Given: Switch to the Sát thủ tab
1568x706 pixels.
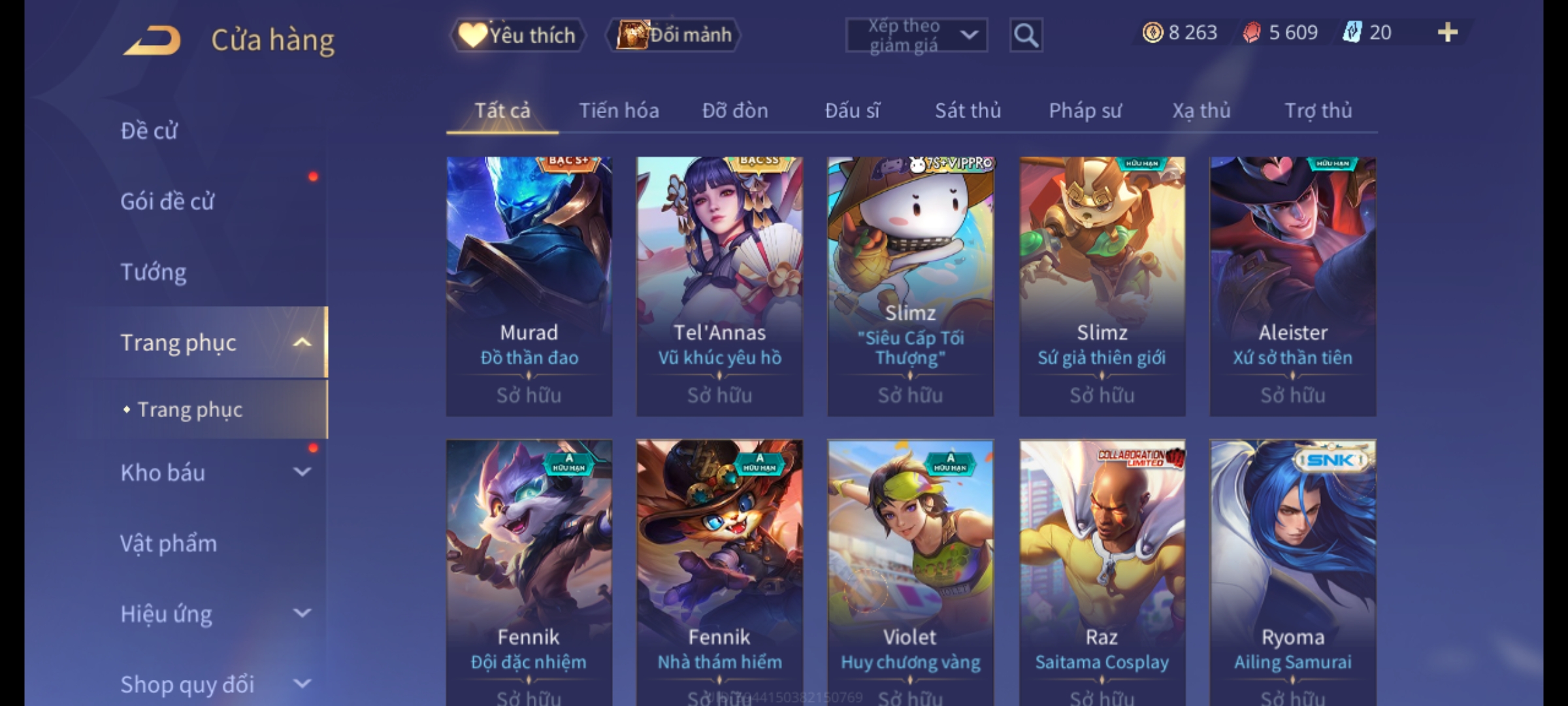Looking at the screenshot, I should pos(968,111).
